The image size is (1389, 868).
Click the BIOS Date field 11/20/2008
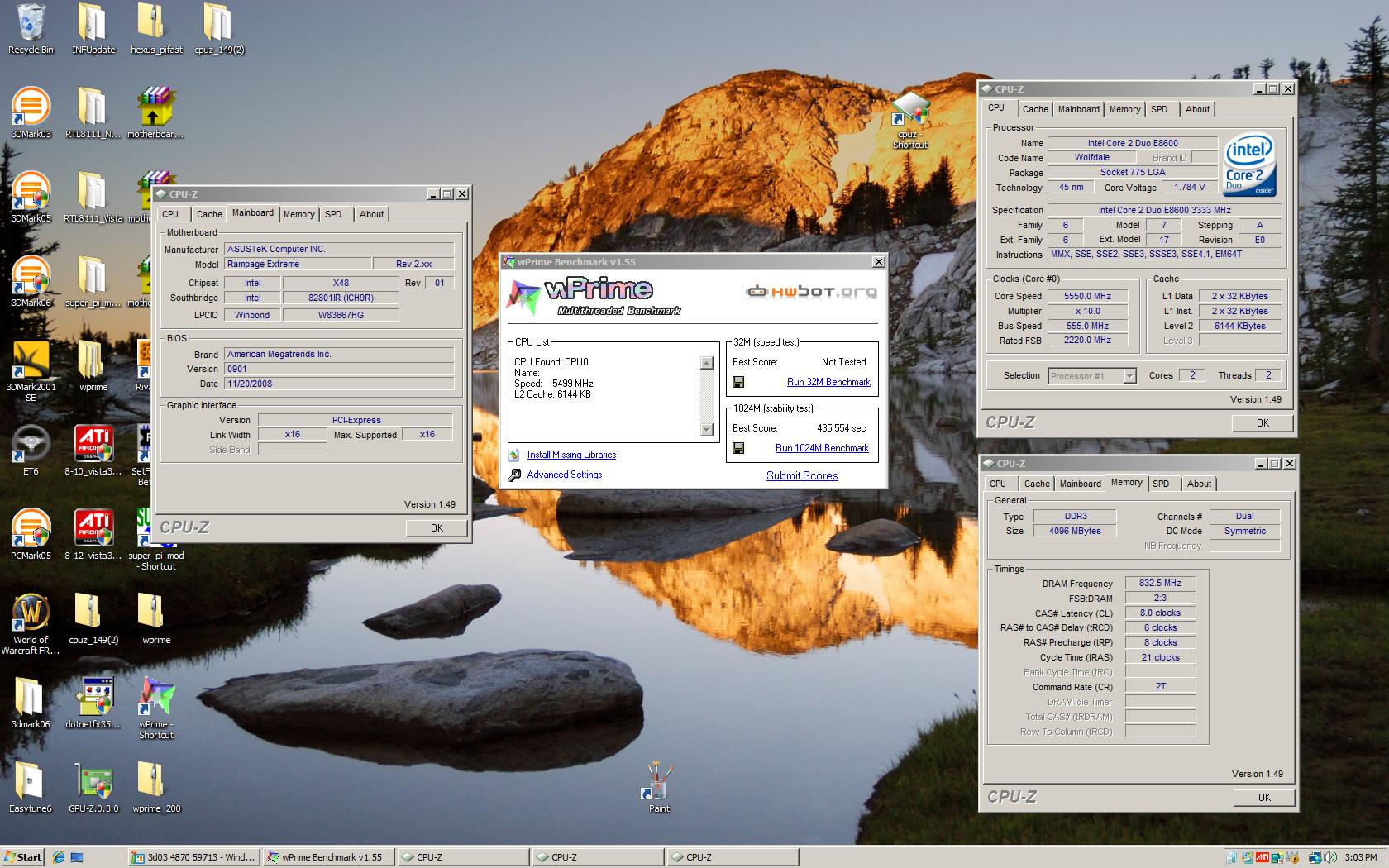[x=339, y=384]
